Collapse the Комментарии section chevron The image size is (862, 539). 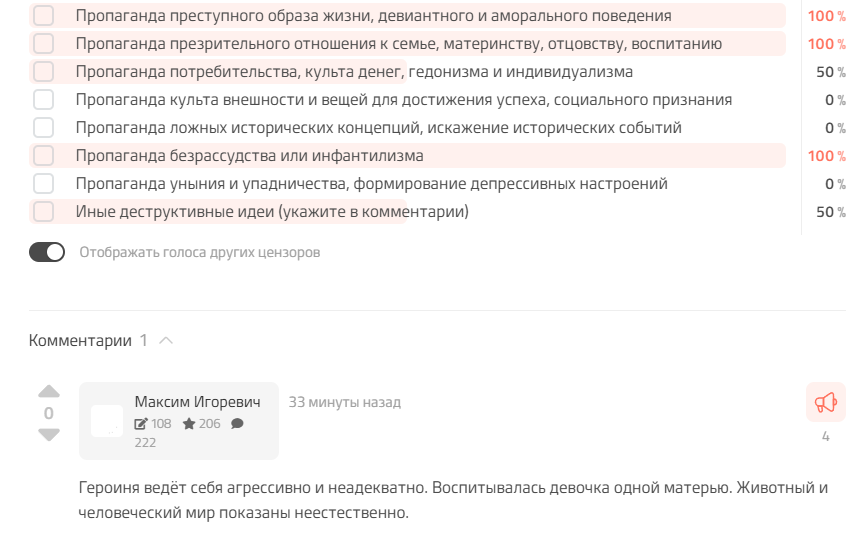(x=166, y=341)
